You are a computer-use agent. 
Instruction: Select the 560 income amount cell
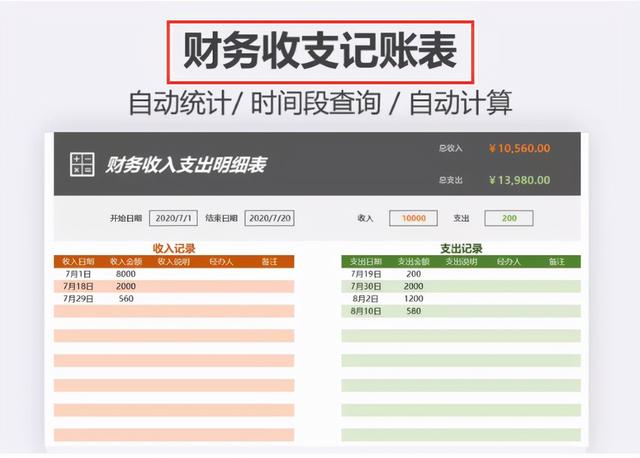126,299
